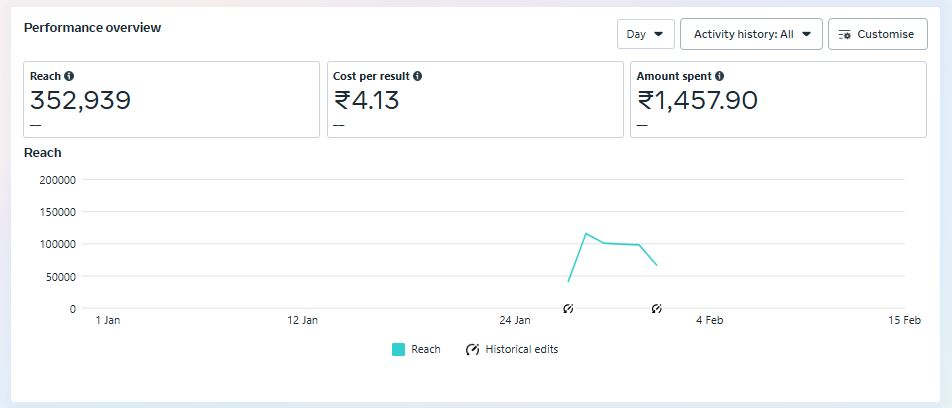
Task: Click the last point of the Reach line
Action: [x=657, y=265]
